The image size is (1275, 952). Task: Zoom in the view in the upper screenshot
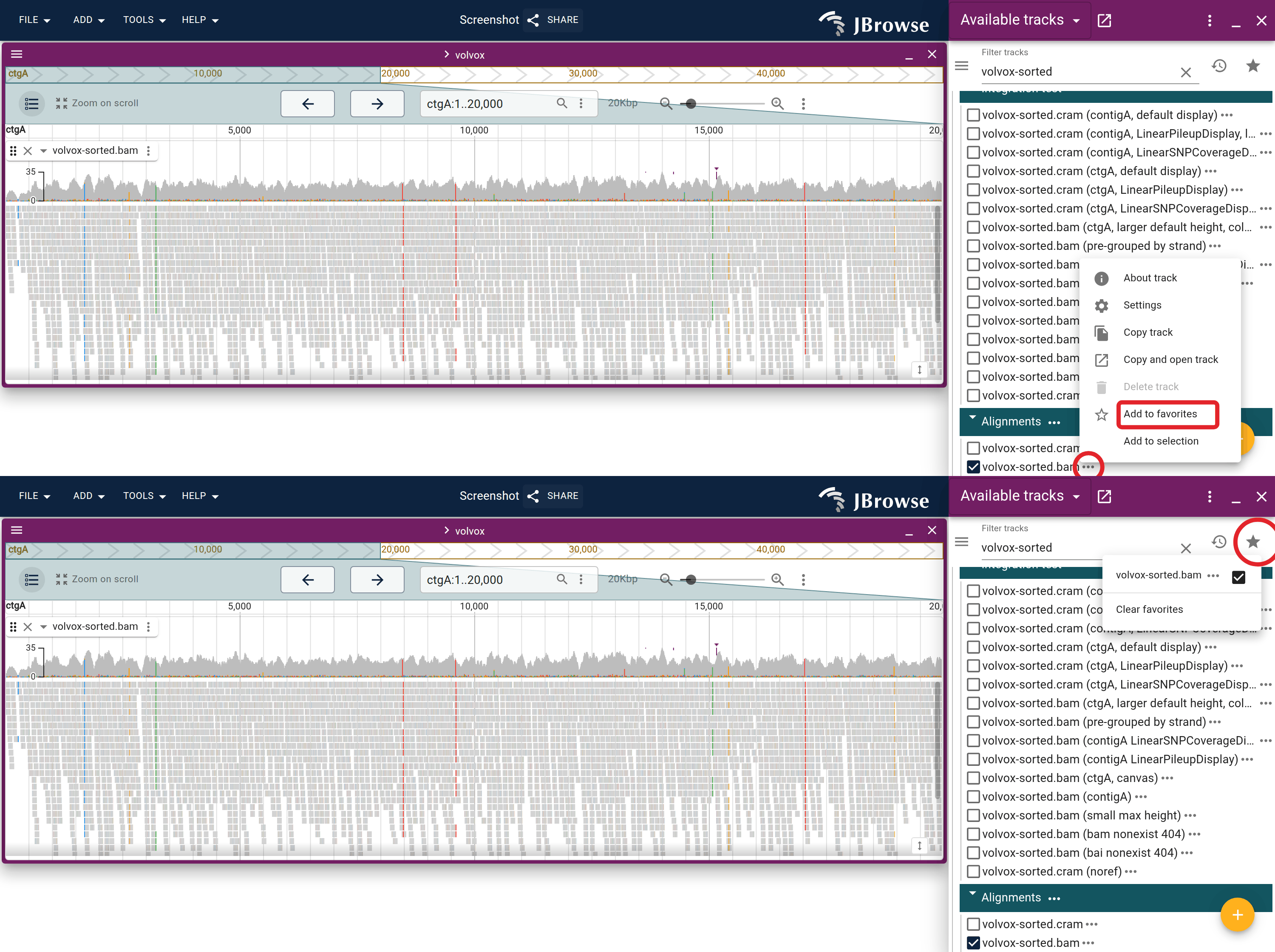click(x=778, y=104)
